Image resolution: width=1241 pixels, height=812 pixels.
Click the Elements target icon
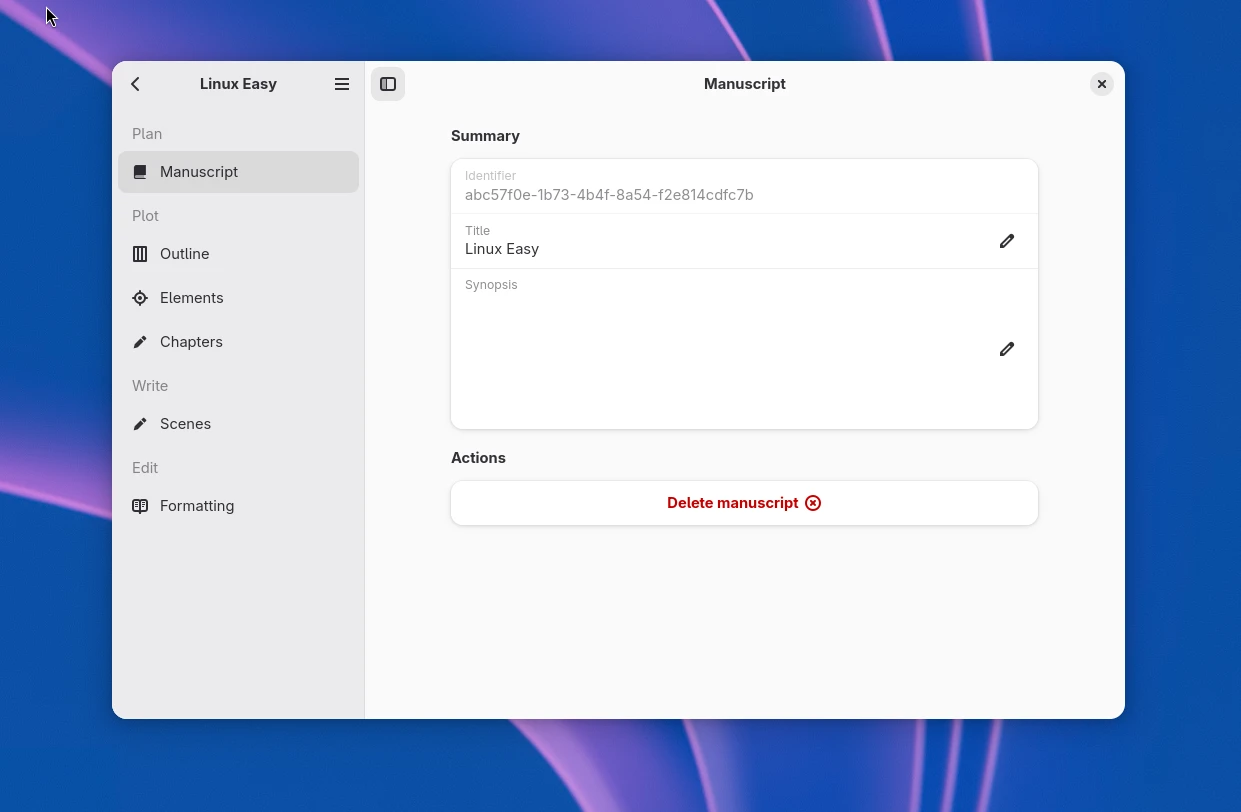140,298
